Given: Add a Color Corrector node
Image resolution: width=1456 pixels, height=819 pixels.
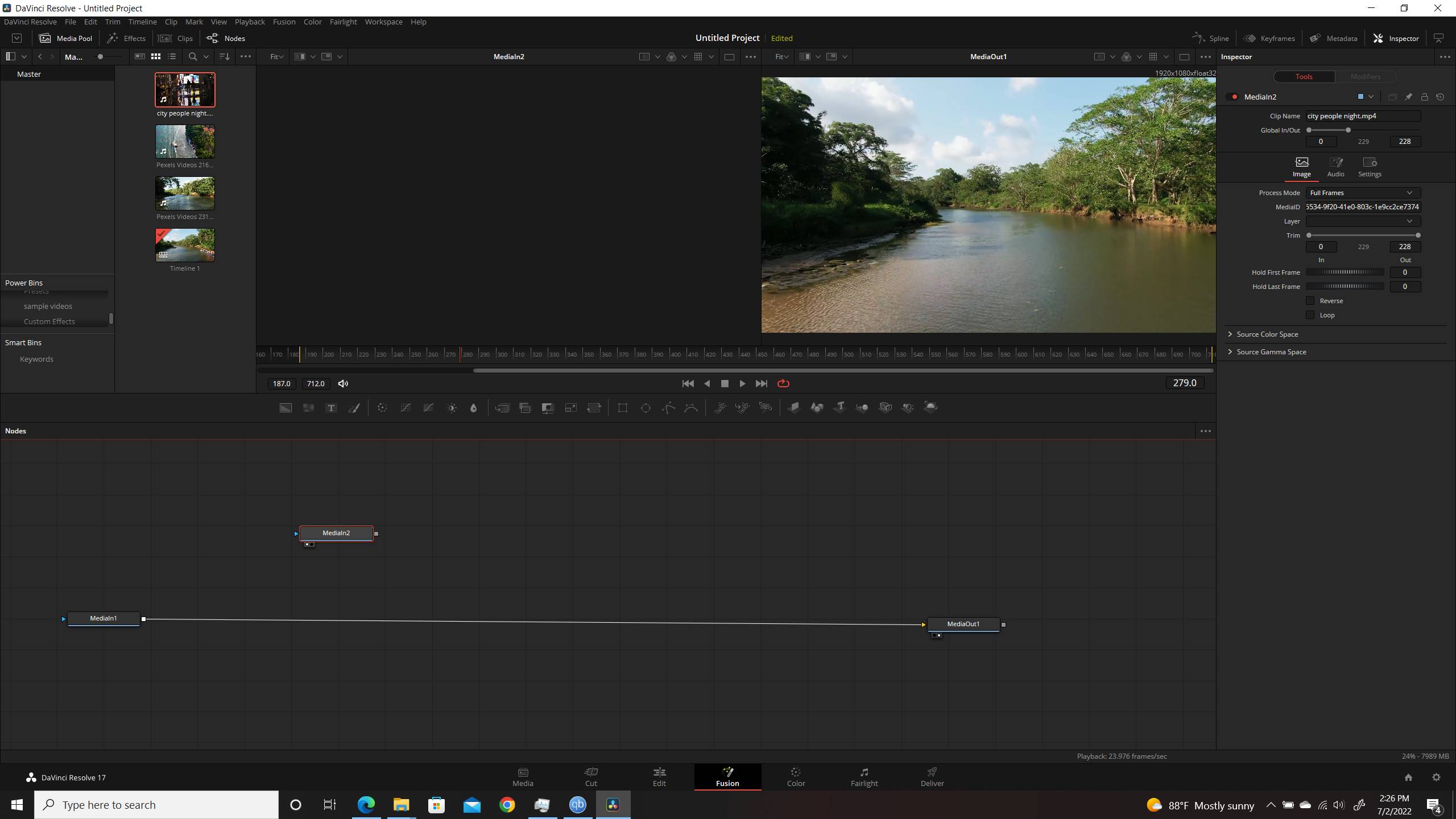Looking at the screenshot, I should (382, 407).
